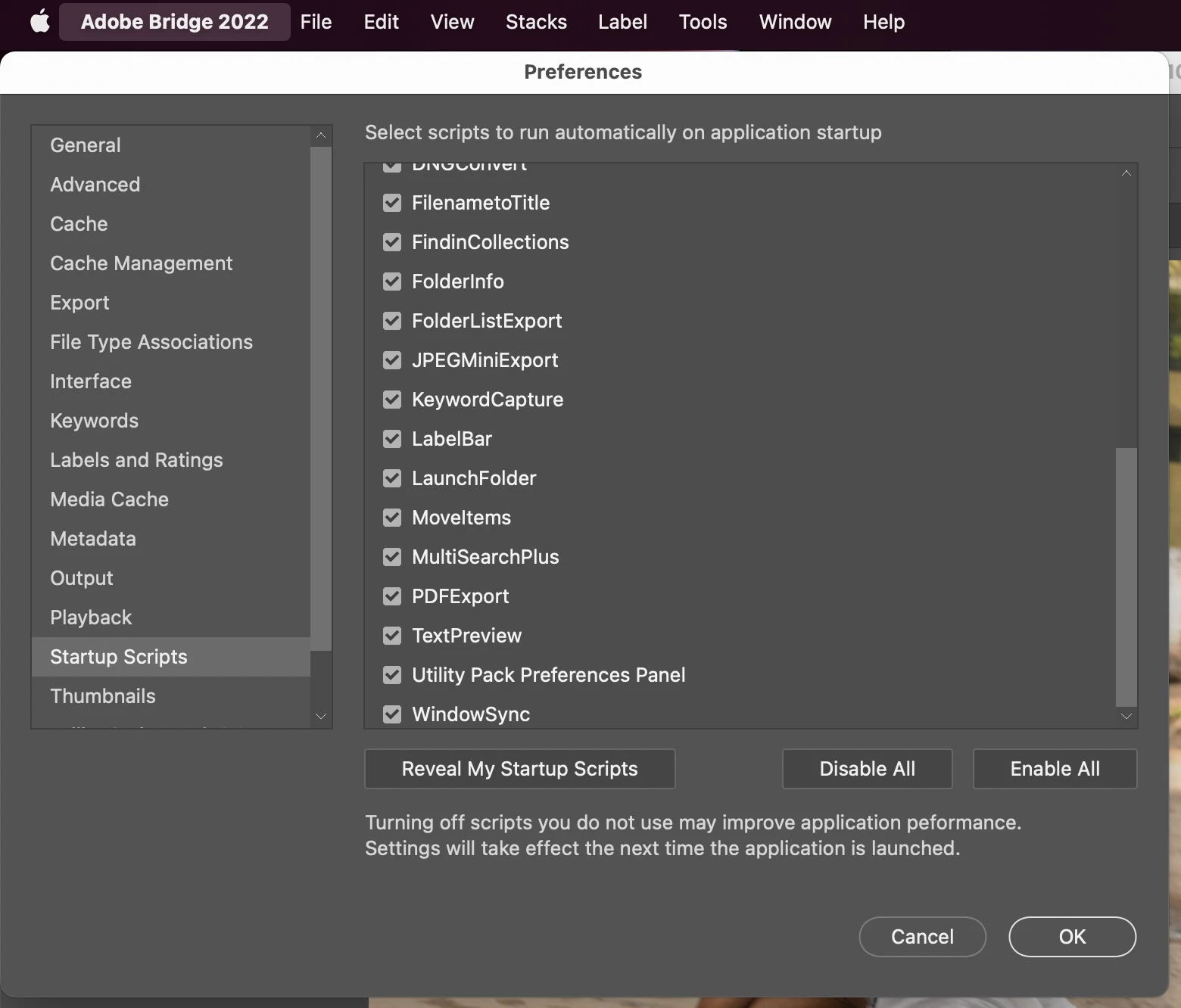
Task: Click the scripts list scrollbar thumb
Action: 1126,577
